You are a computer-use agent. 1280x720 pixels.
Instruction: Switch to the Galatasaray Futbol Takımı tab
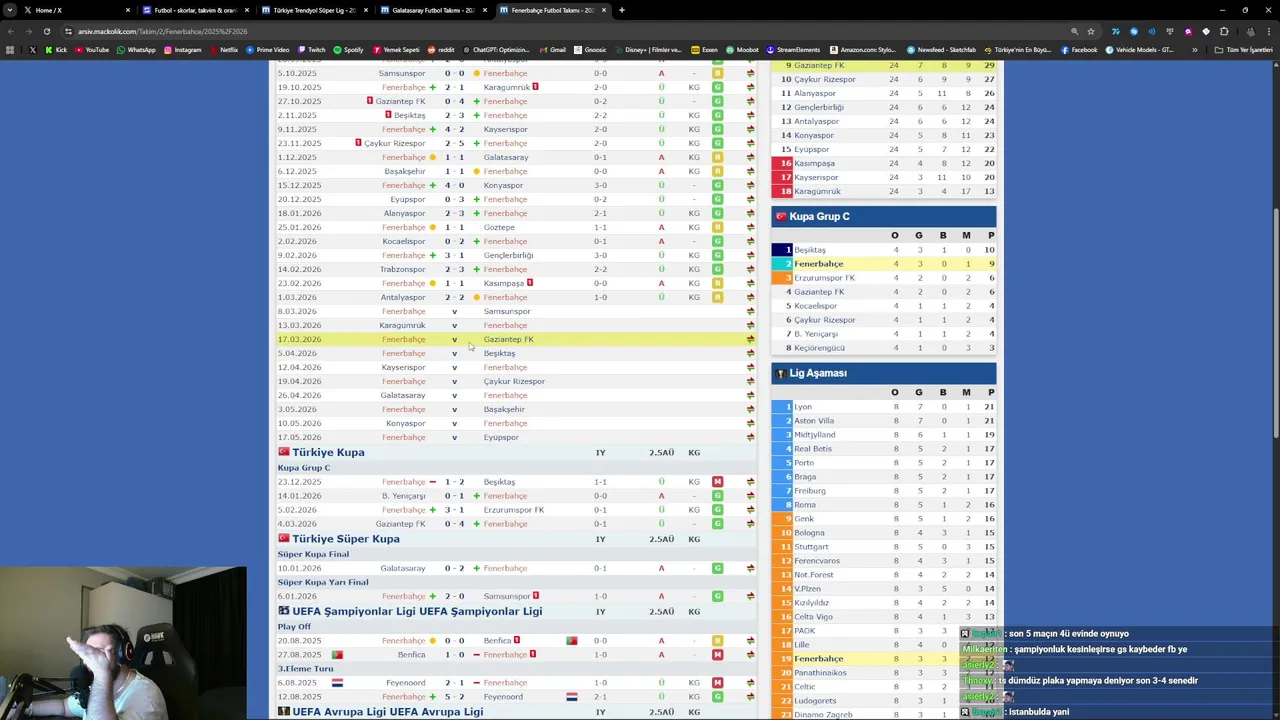[433, 10]
